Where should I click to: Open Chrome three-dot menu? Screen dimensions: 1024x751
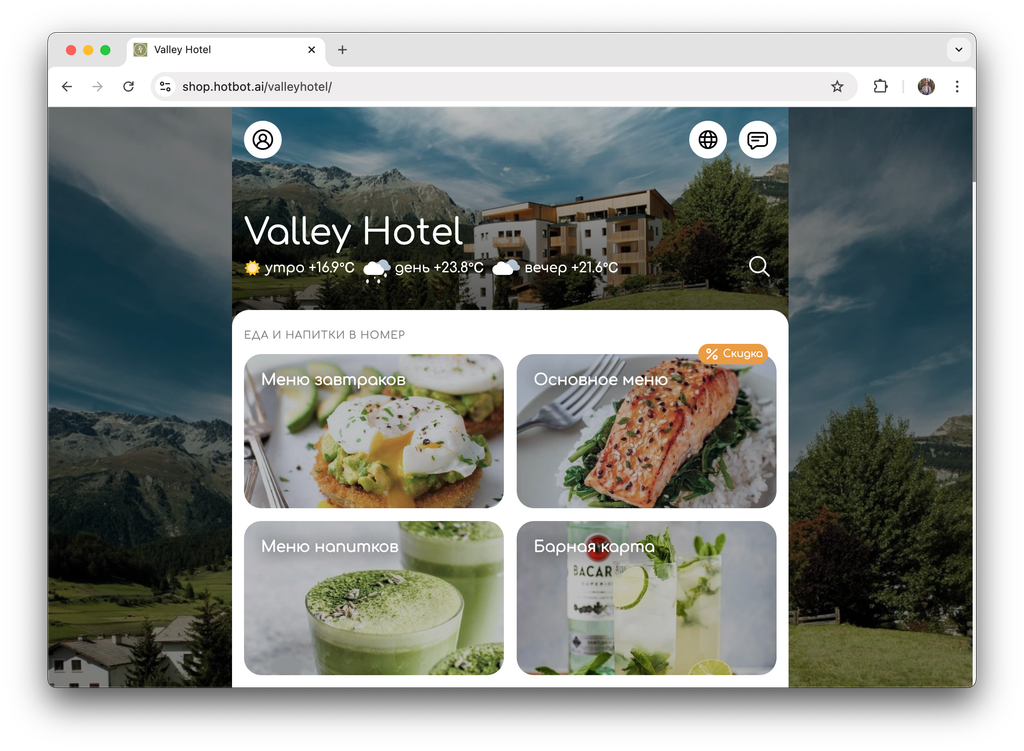tap(957, 86)
